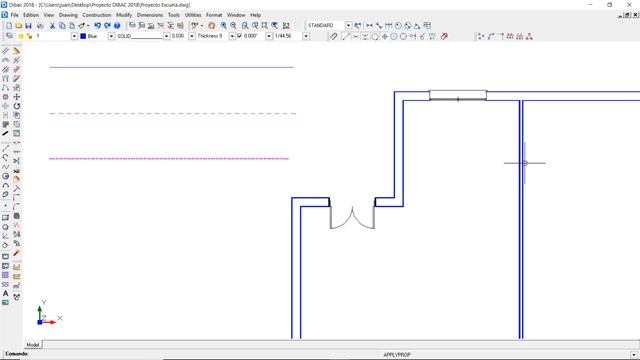Open the View menu
The image size is (640, 360).
point(49,15)
